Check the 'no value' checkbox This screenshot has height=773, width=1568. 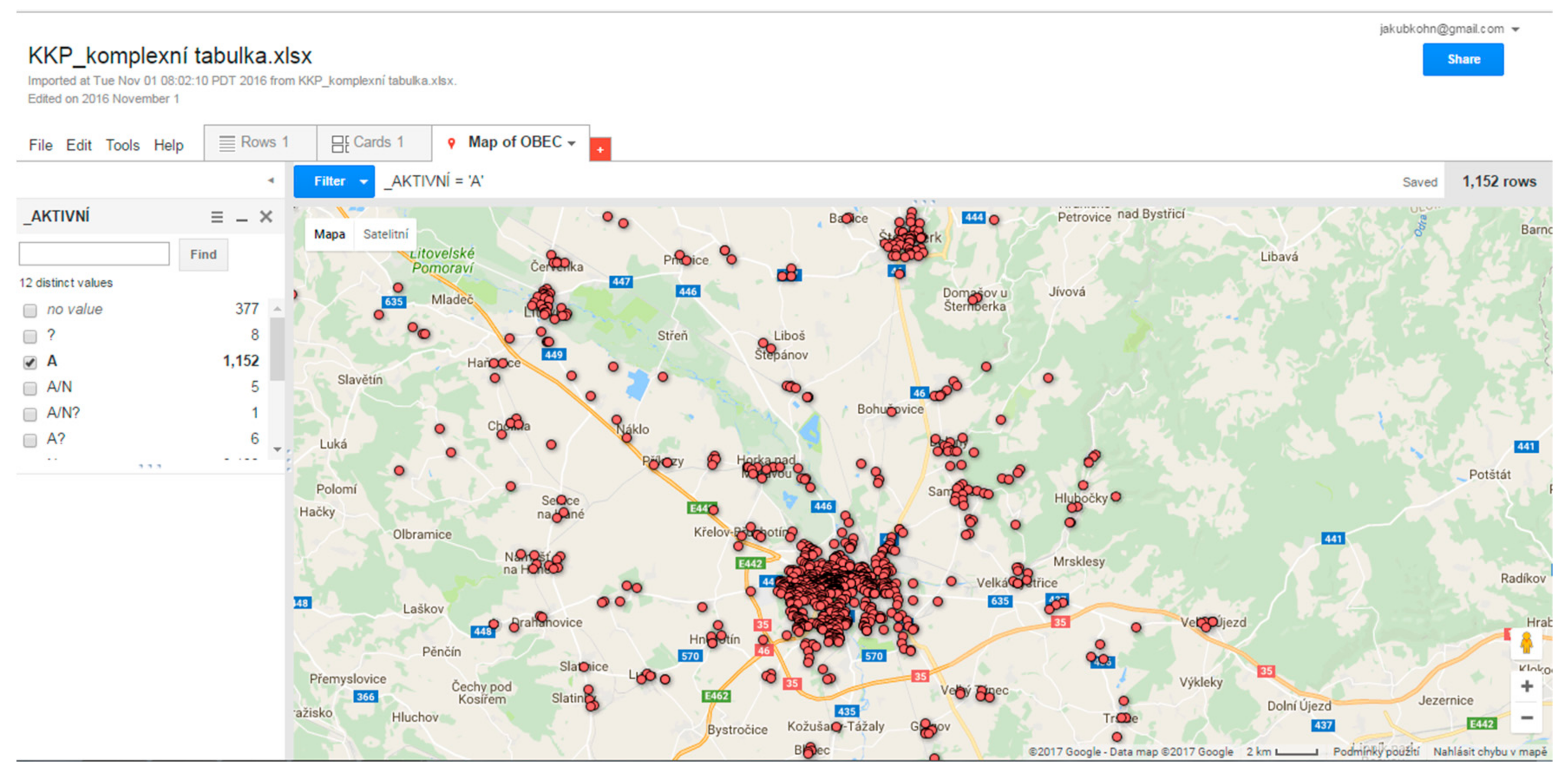[30, 311]
